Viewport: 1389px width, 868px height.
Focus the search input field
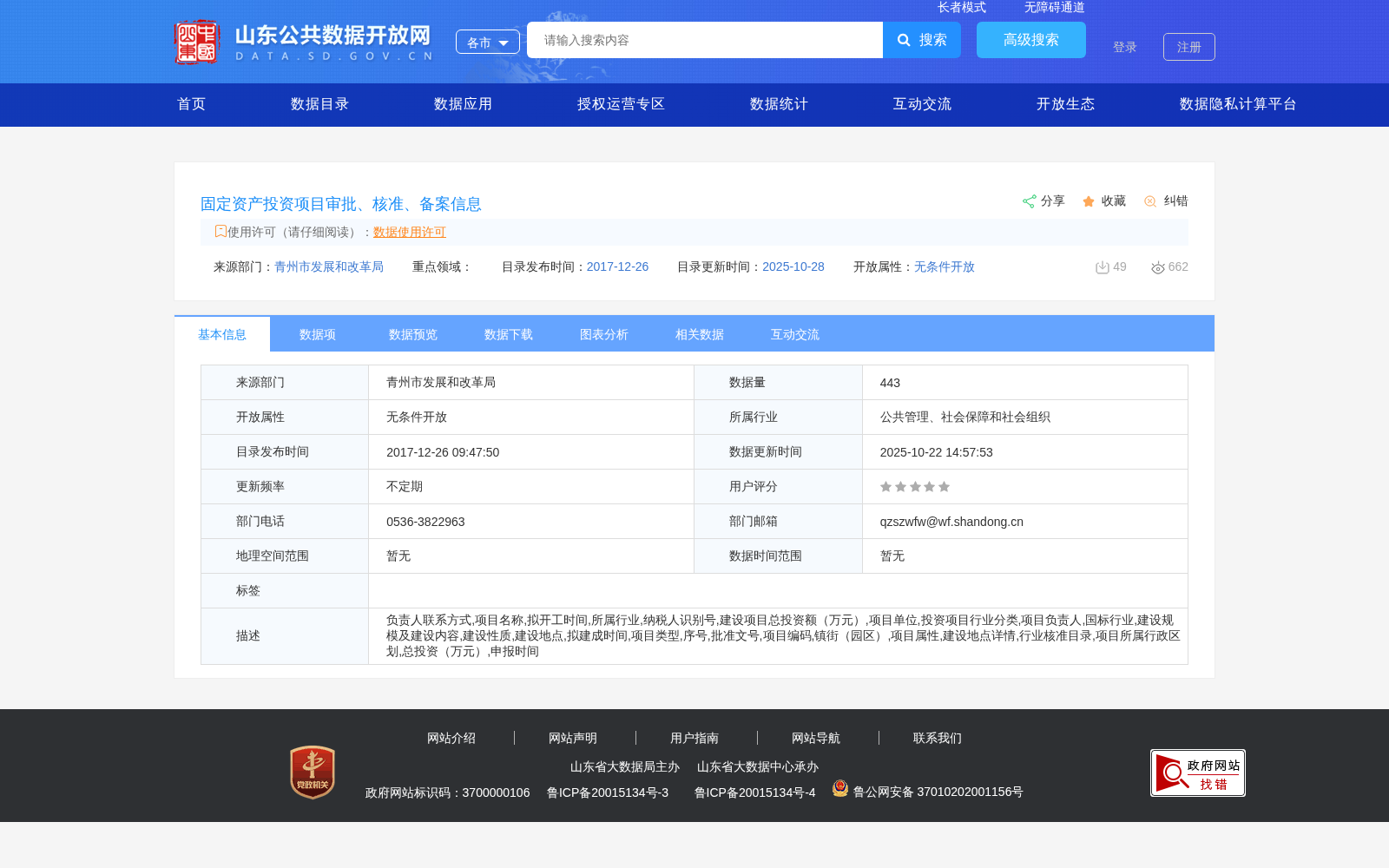coord(705,40)
